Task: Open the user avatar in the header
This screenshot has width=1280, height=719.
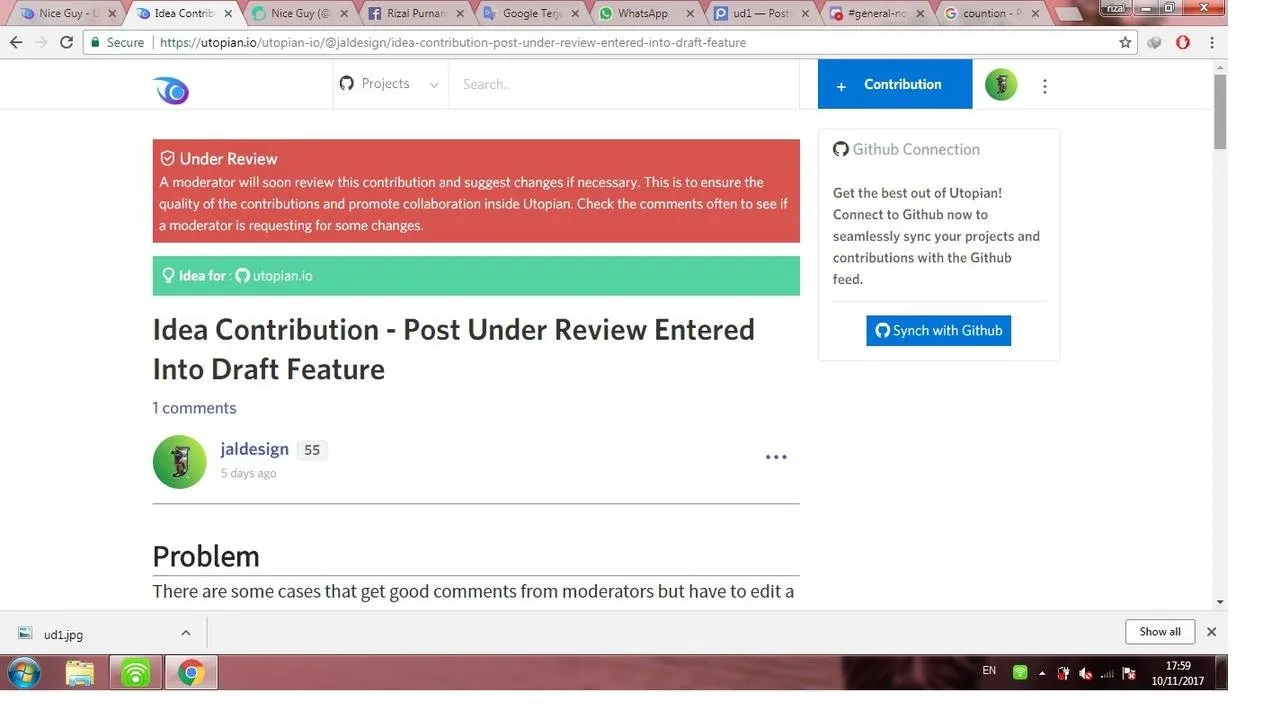Action: [1001, 85]
